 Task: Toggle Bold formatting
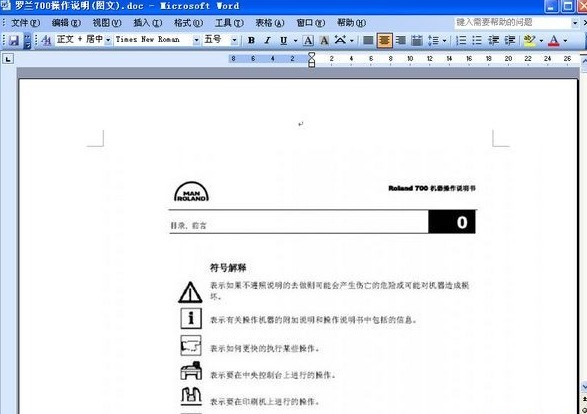[251, 40]
